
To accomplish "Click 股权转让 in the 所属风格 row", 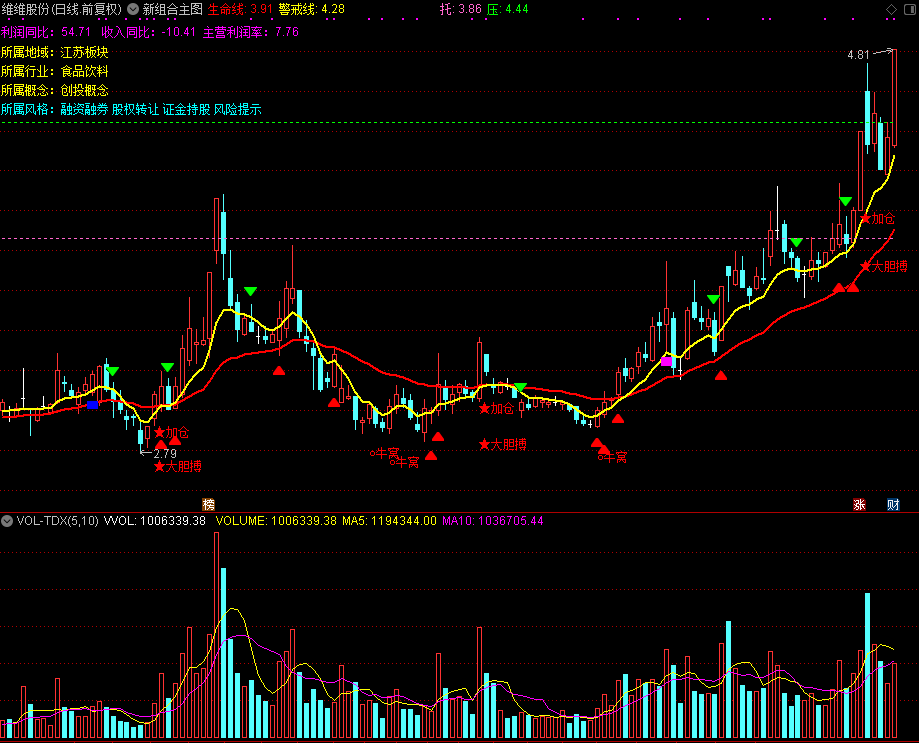I will (x=135, y=110).
